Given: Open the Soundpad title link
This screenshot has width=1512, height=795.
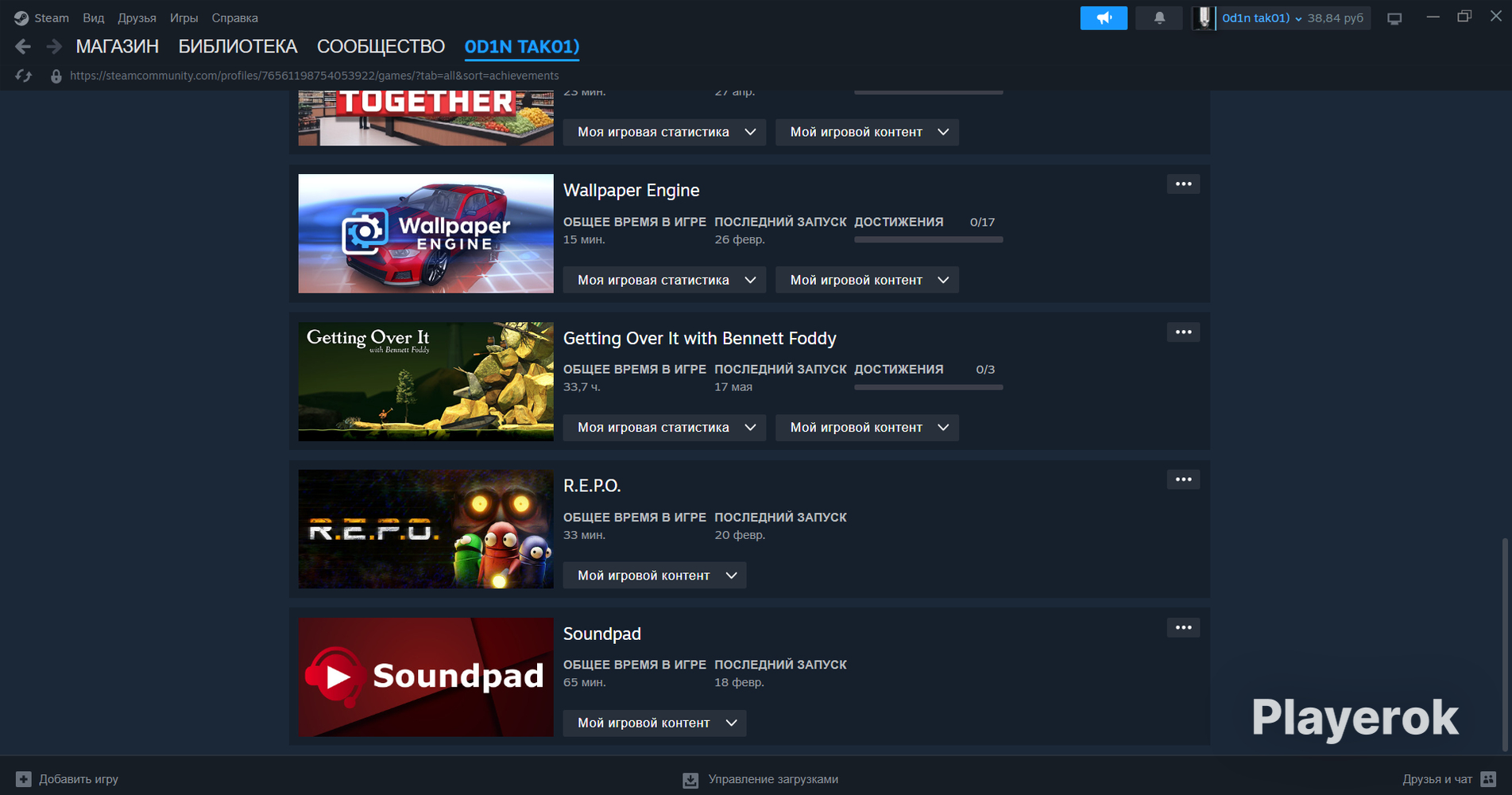Looking at the screenshot, I should pyautogui.click(x=602, y=634).
